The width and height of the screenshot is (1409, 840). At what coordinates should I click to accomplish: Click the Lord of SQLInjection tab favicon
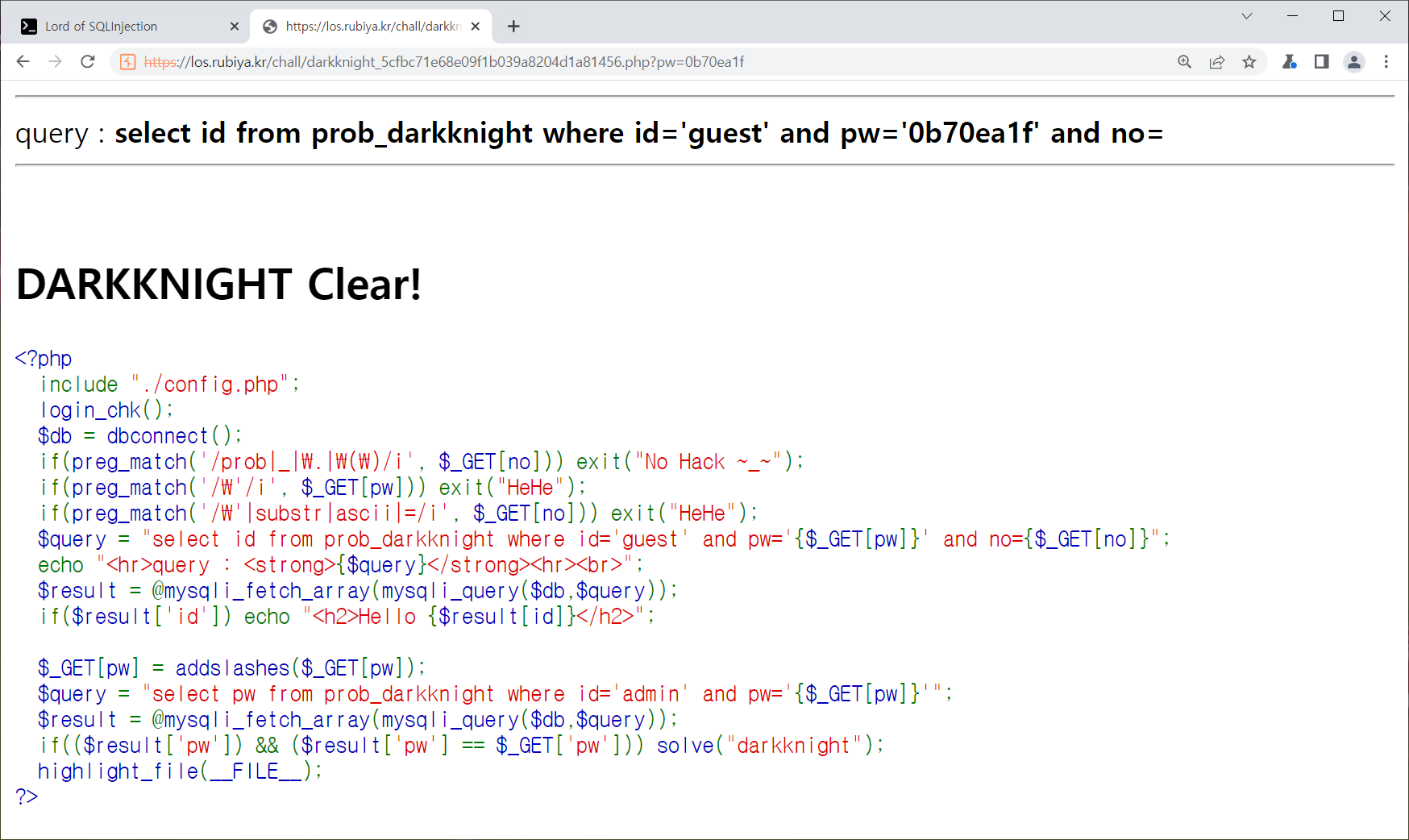[29, 26]
